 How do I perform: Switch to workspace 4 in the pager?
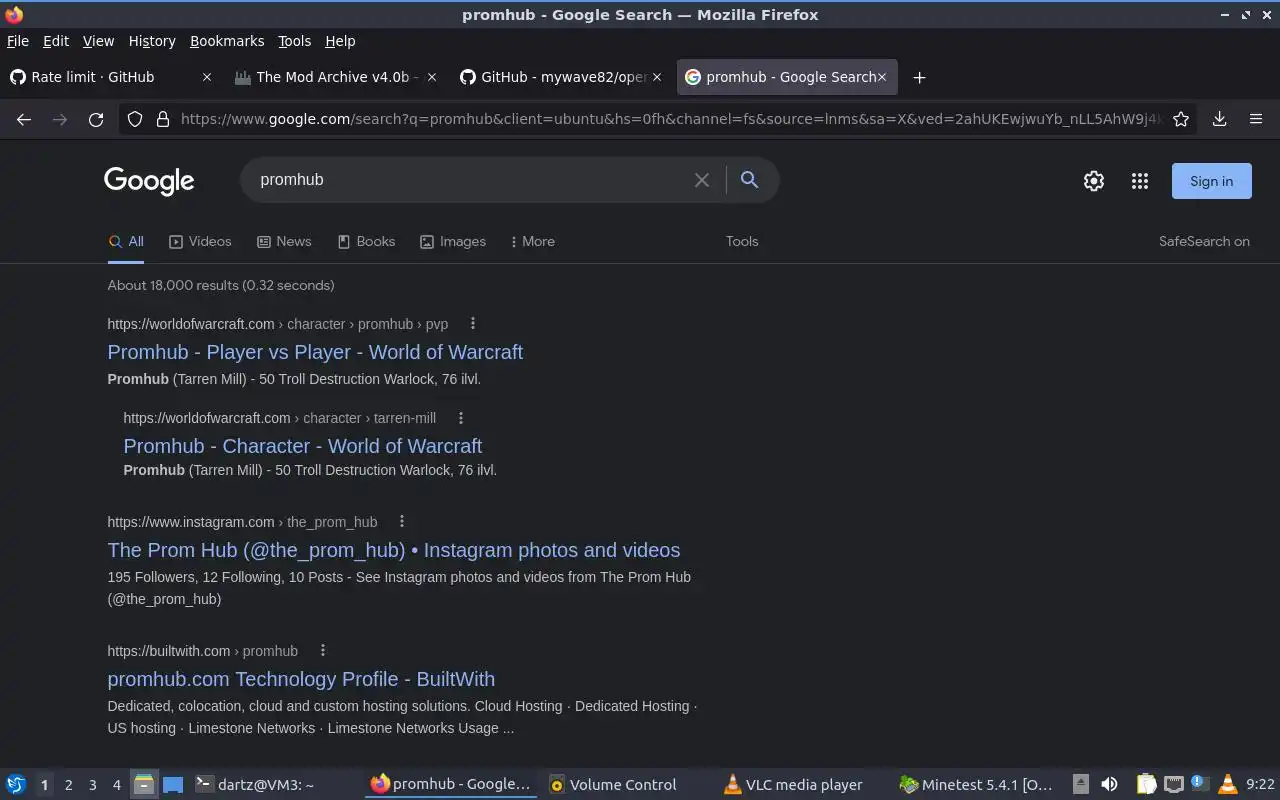click(116, 785)
